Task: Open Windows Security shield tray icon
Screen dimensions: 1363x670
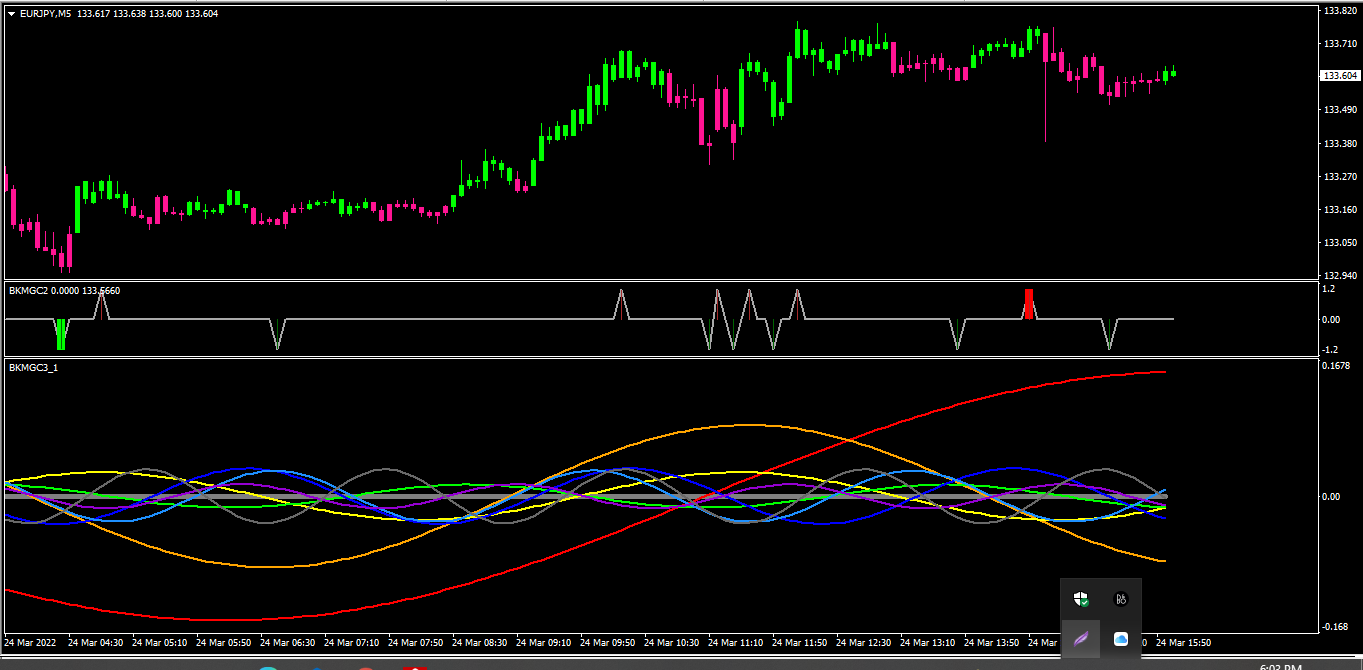Action: [1081, 599]
